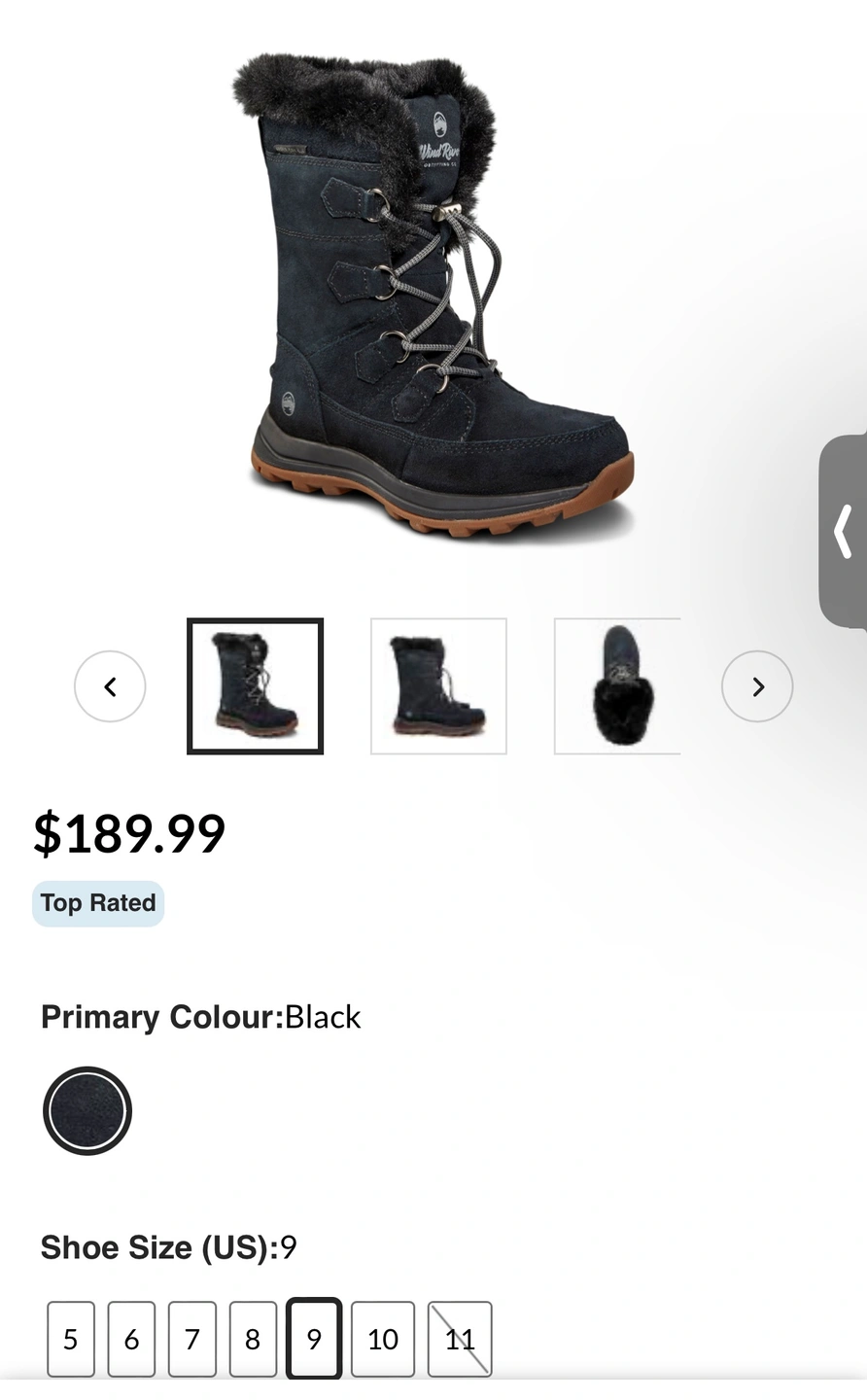Click the Primary Colour label

(162, 1017)
